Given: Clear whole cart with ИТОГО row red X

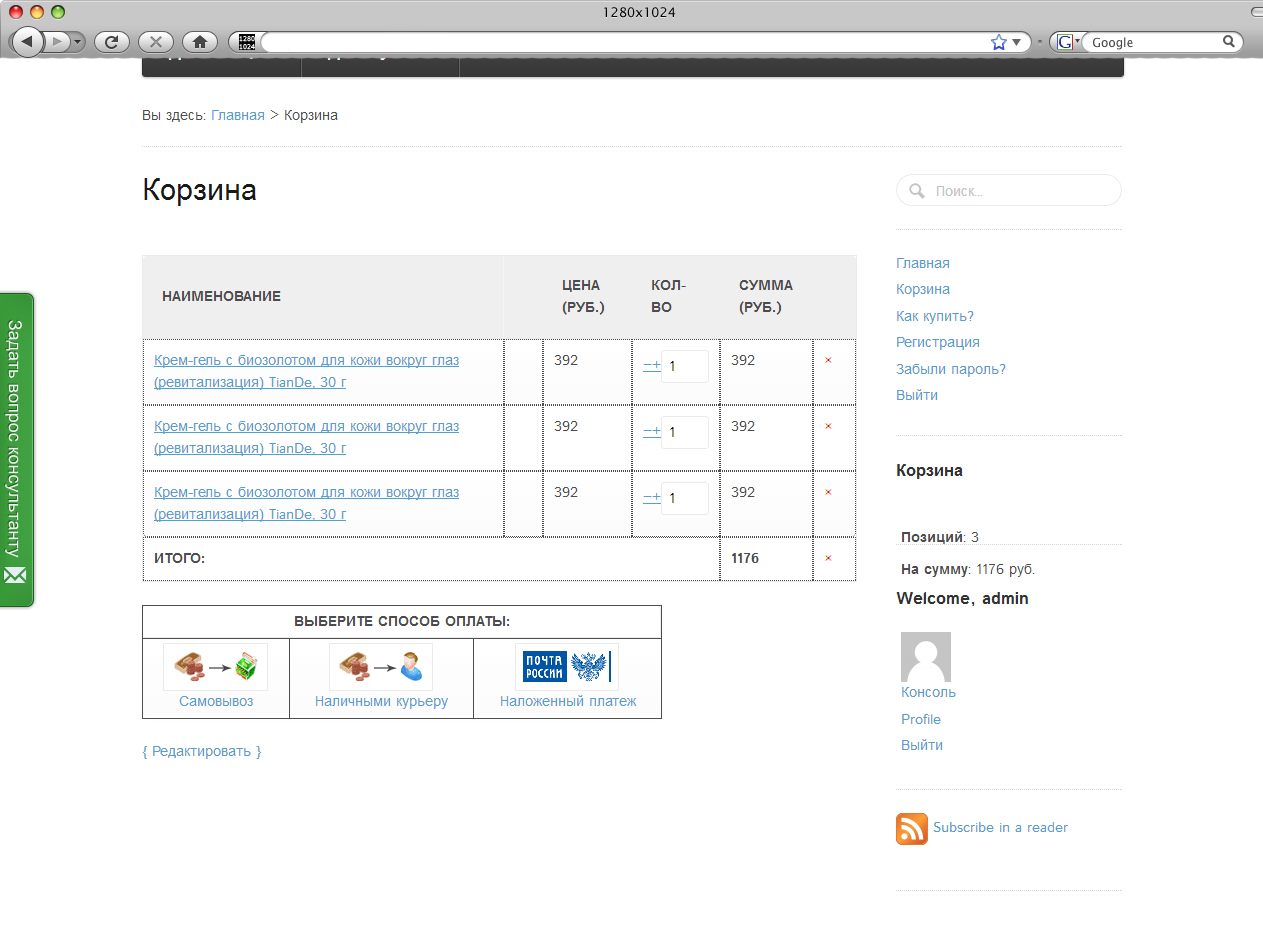Looking at the screenshot, I should click(x=828, y=558).
